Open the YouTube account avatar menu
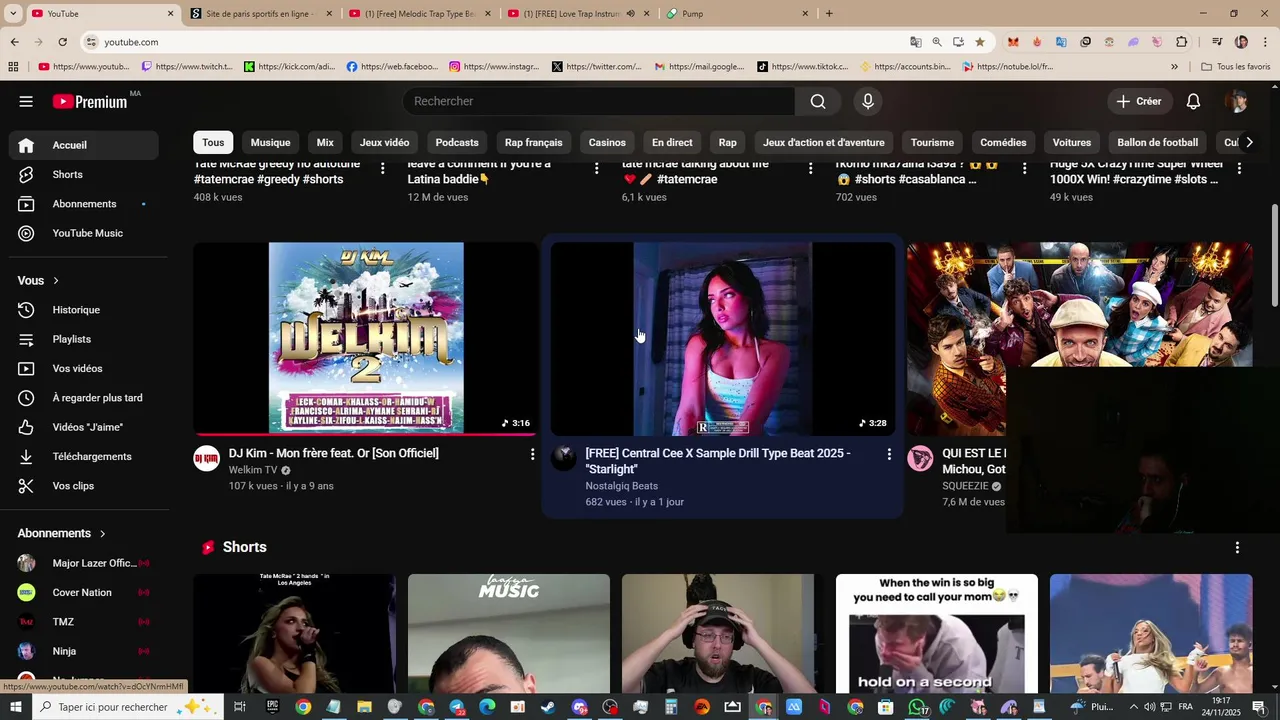Viewport: 1280px width, 720px height. click(1237, 101)
